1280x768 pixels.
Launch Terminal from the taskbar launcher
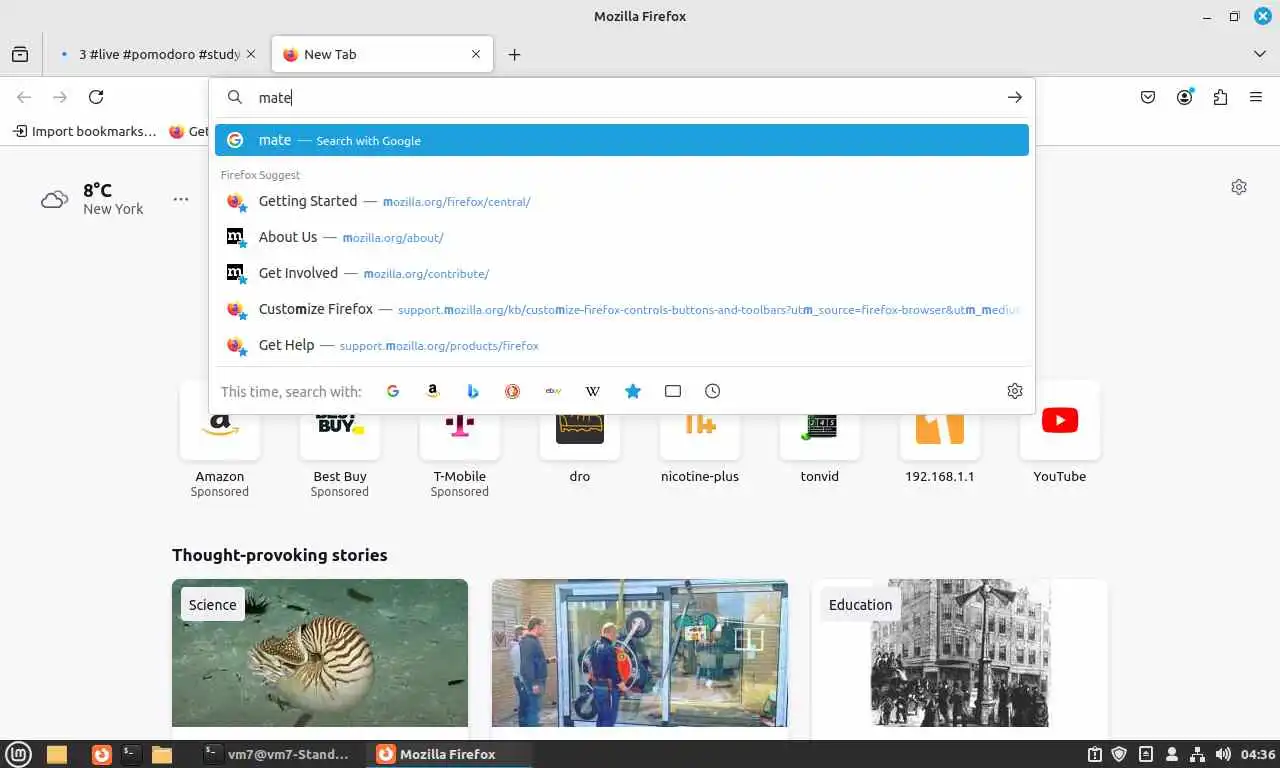click(131, 754)
